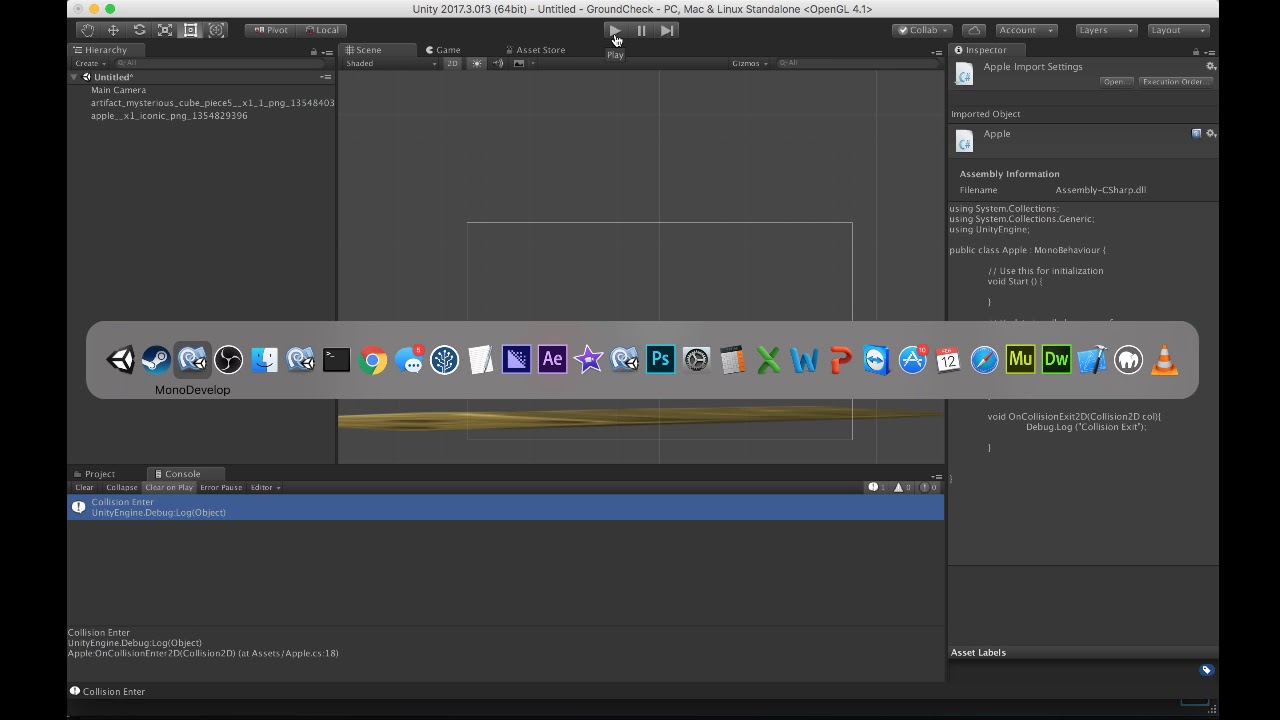Open the Account dropdown
Image resolution: width=1280 pixels, height=720 pixels.
pos(1026,30)
